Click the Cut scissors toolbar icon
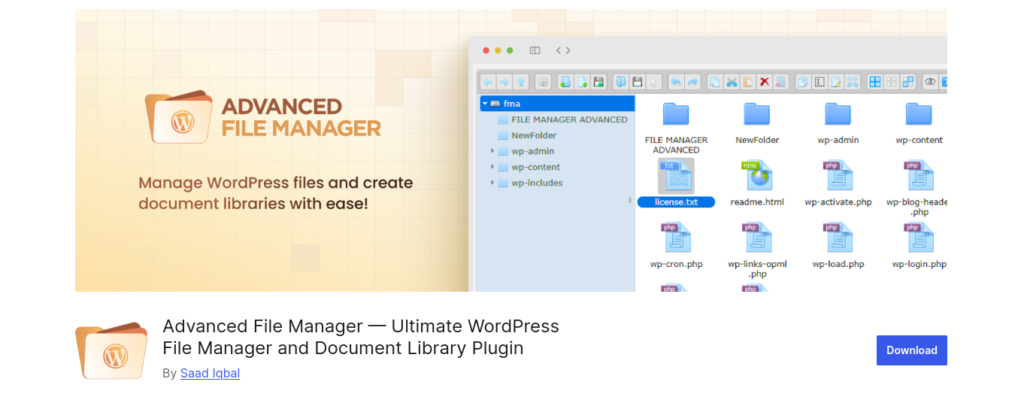Screen dimensions: 1024x403 [732, 82]
